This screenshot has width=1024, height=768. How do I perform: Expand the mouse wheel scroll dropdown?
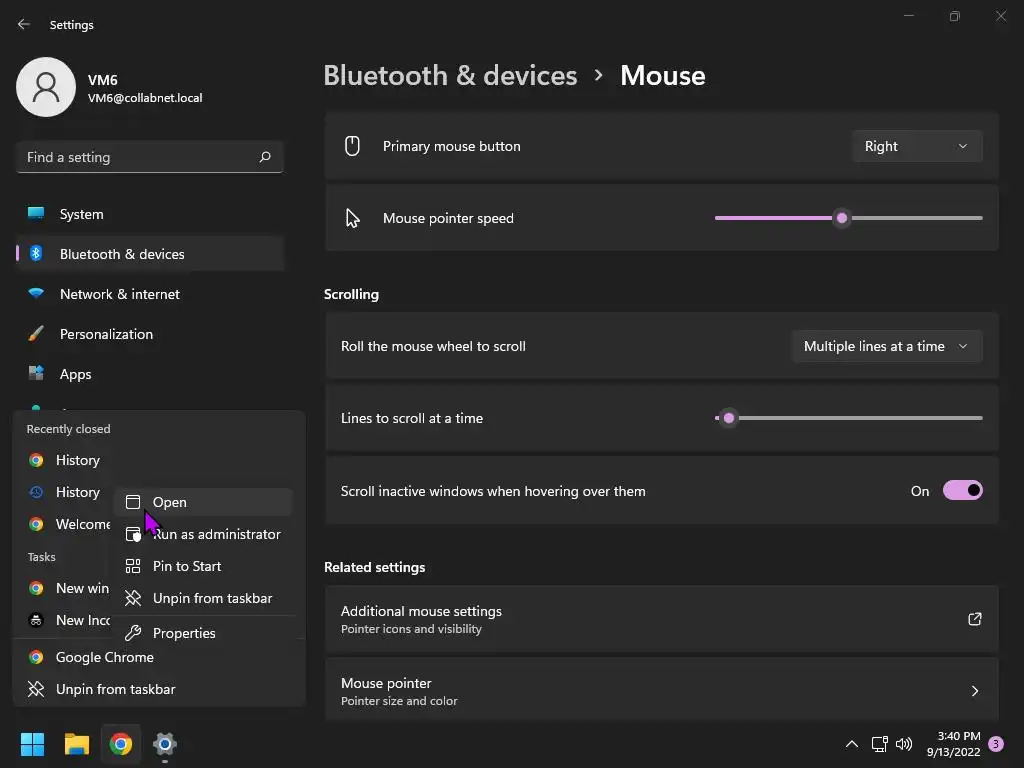point(886,346)
